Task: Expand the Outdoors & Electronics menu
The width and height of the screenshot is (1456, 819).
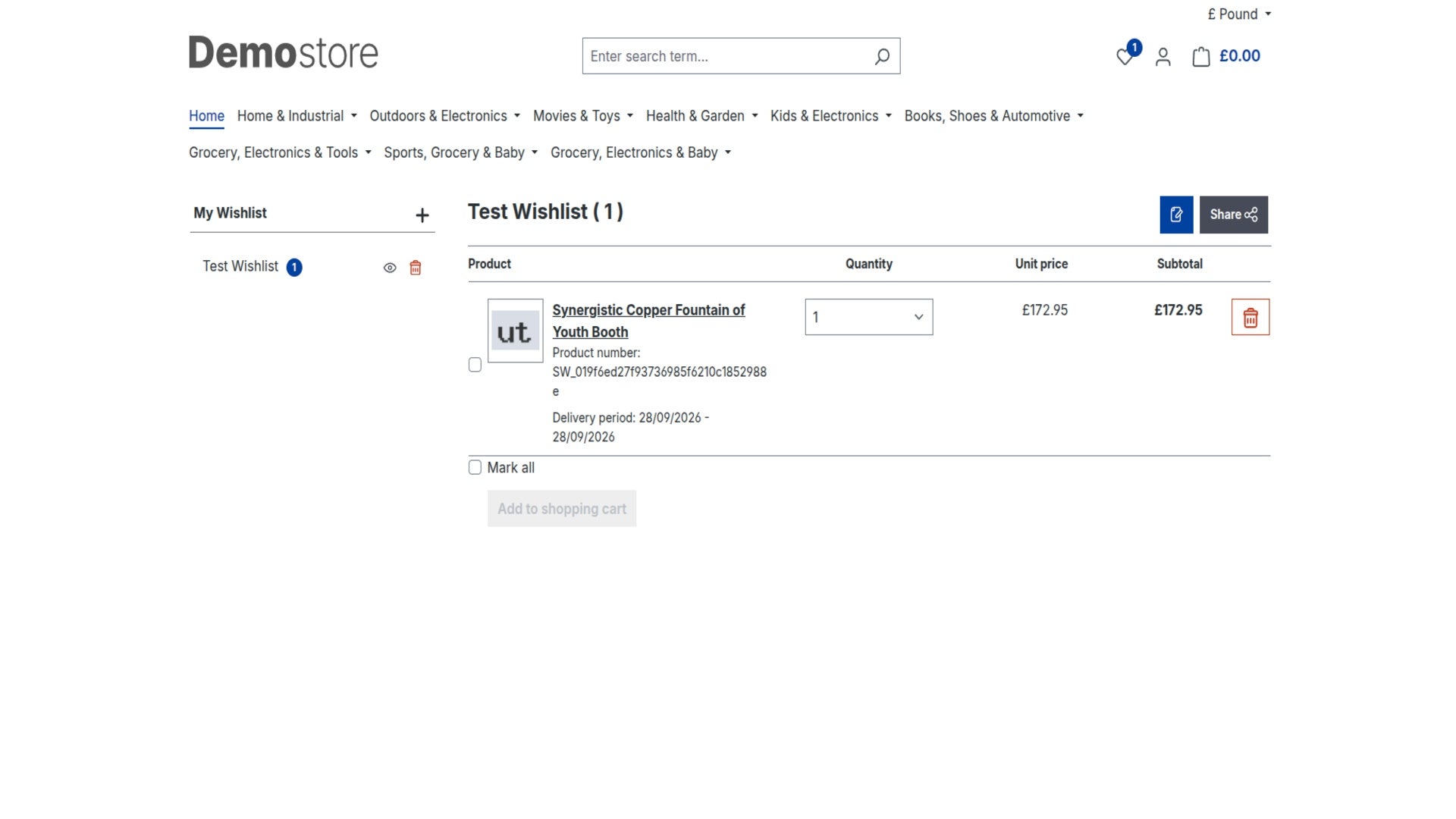Action: 444,116
